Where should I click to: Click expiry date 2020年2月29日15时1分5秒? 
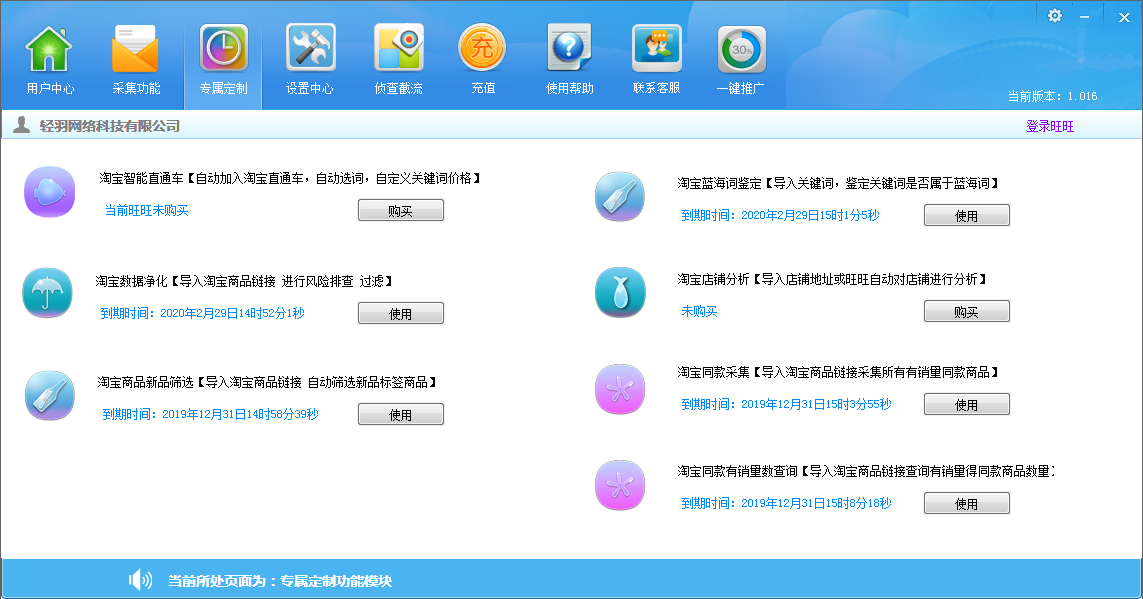click(811, 215)
